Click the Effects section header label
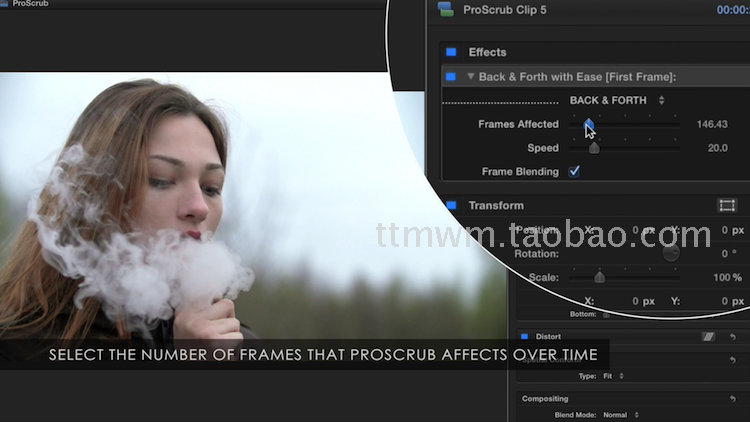 pos(487,52)
